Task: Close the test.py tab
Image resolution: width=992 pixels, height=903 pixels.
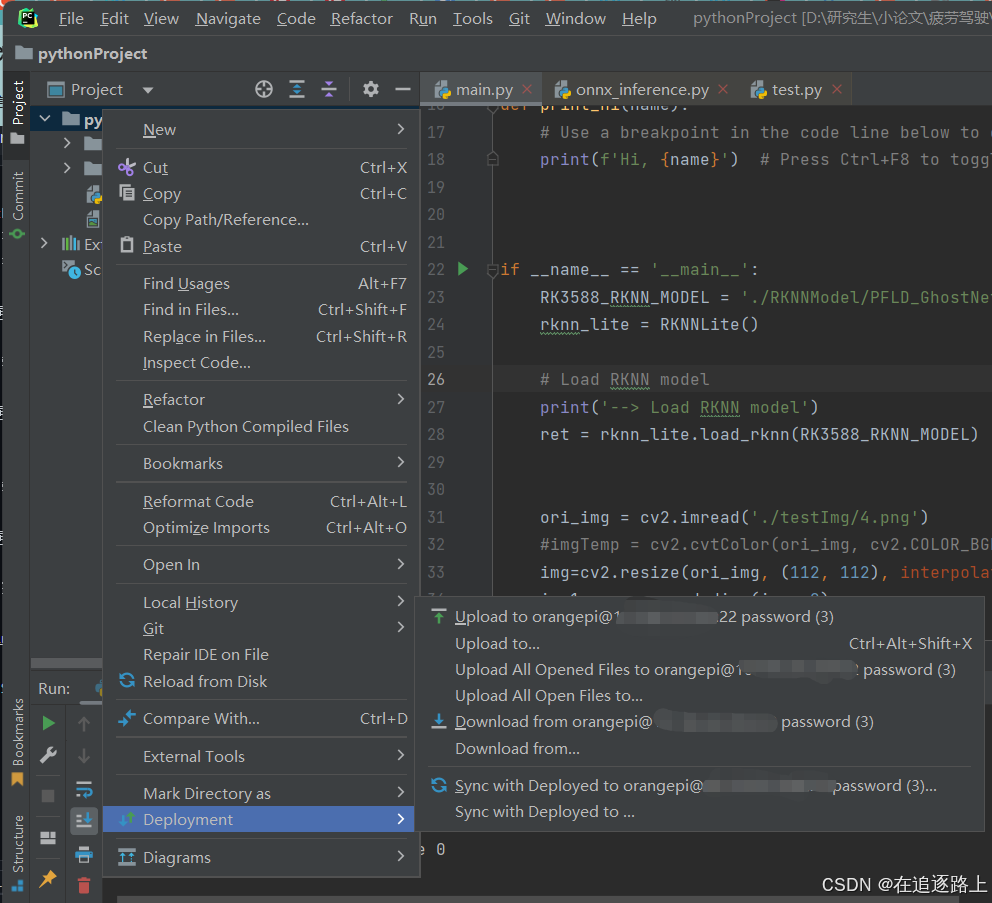Action: coord(837,89)
